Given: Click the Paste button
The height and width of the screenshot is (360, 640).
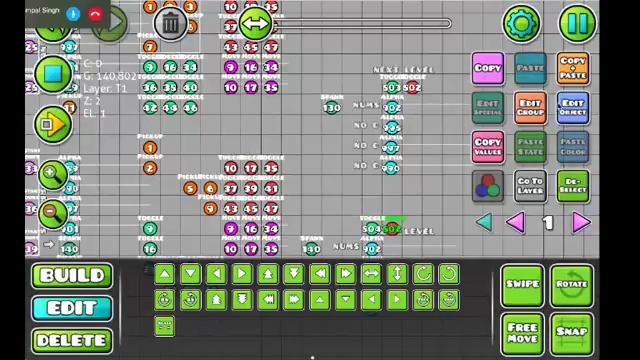Looking at the screenshot, I should point(530,69).
